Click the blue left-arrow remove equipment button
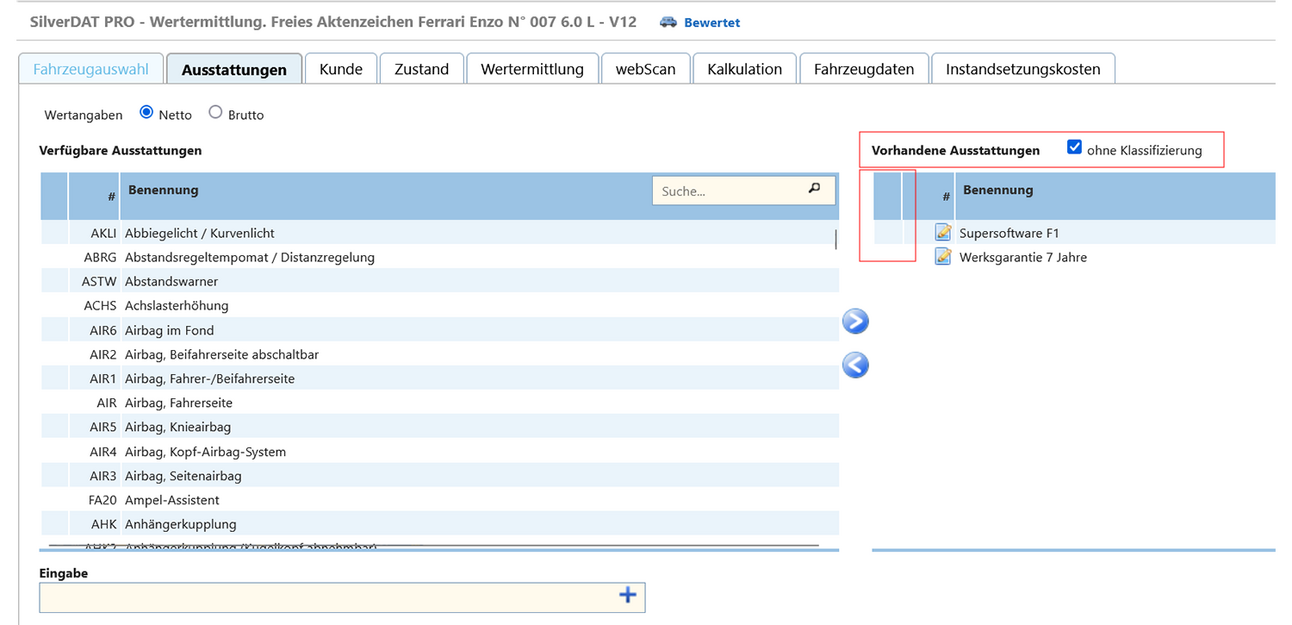 tap(855, 365)
